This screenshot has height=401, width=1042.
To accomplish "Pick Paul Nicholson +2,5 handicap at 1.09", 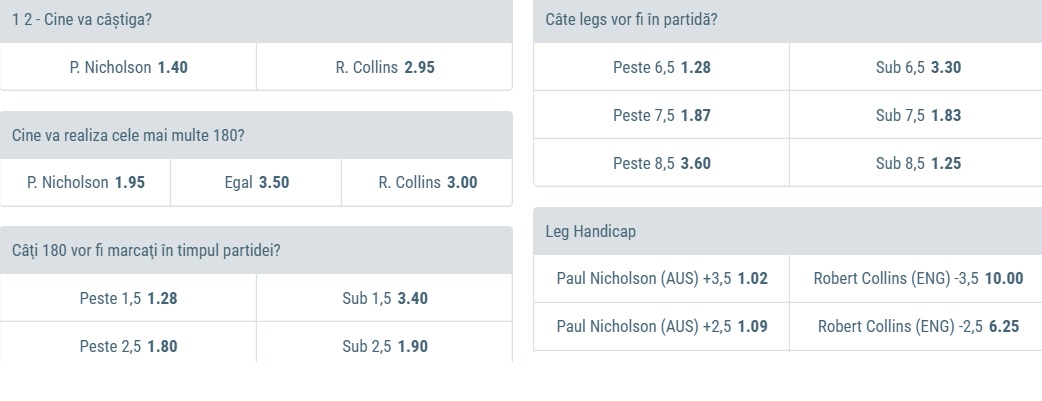I will tap(661, 326).
